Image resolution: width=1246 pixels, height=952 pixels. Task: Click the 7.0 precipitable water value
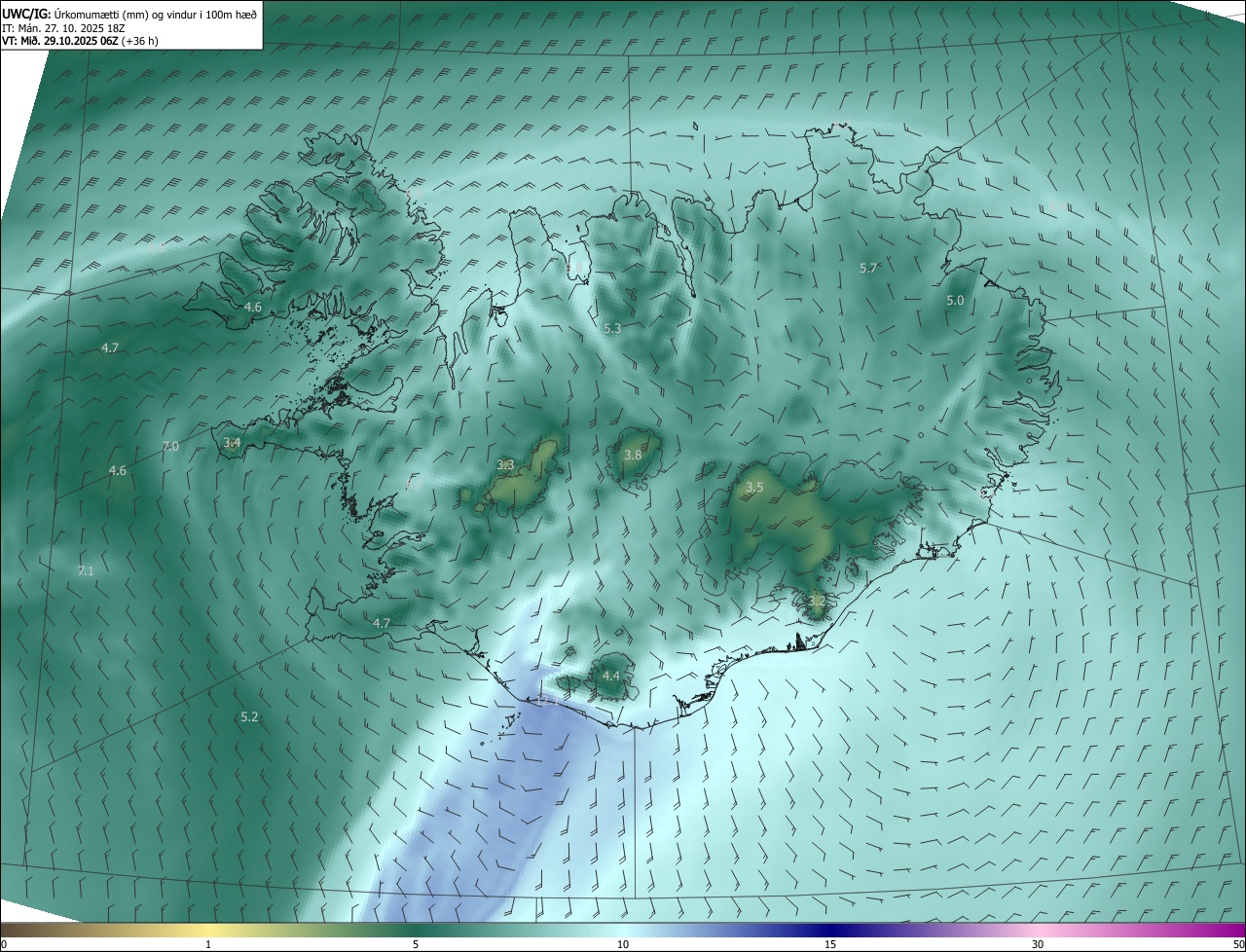[170, 447]
